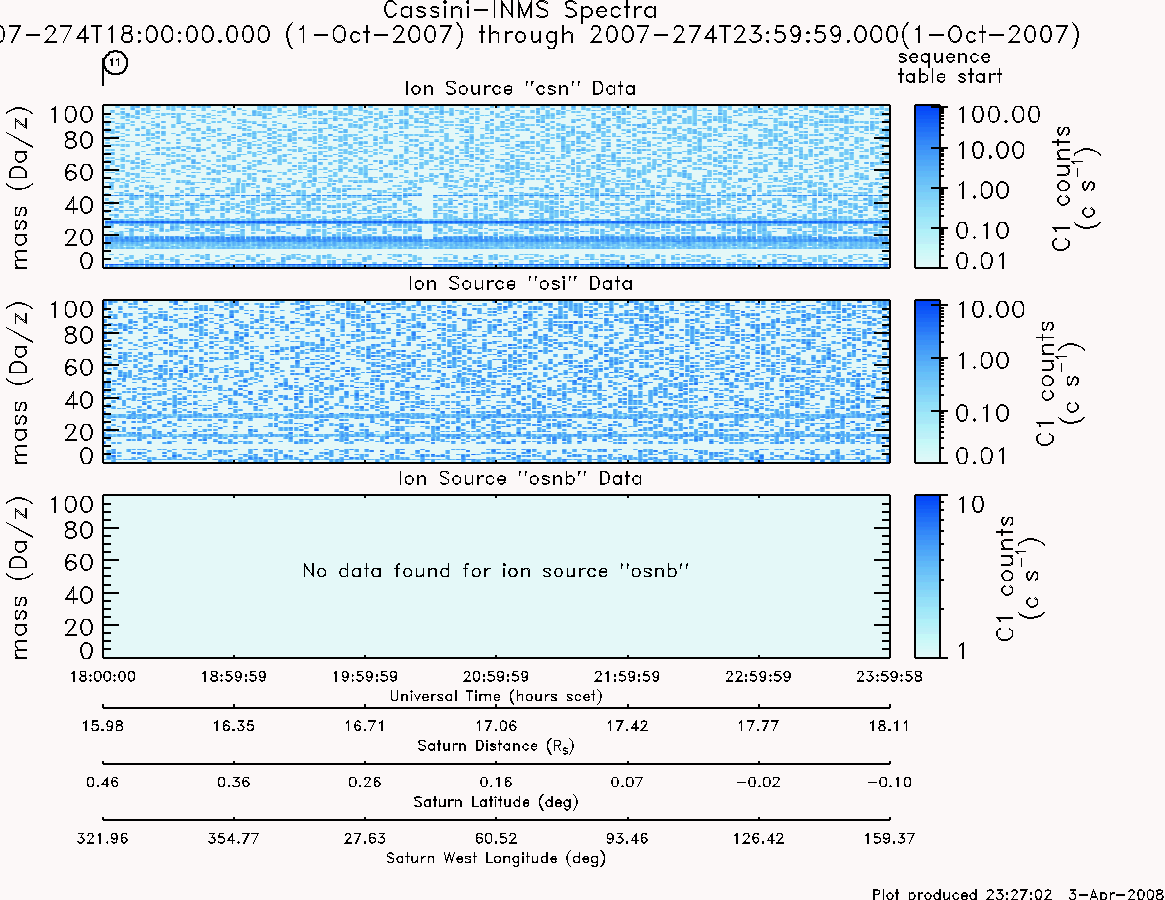Click the Saturn distance value 18.11
Screen dimensions: 1165x900
coord(889,726)
